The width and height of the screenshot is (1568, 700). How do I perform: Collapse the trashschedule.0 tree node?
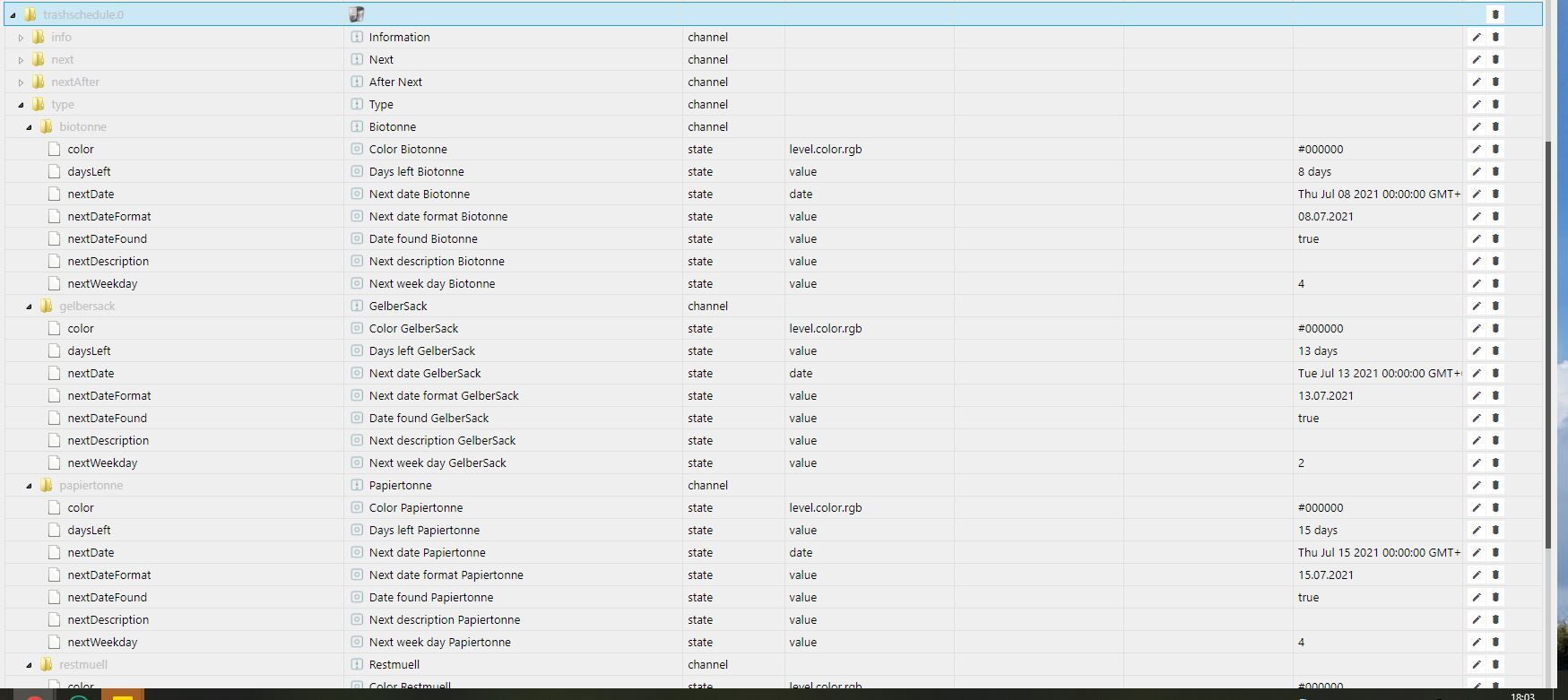13,15
